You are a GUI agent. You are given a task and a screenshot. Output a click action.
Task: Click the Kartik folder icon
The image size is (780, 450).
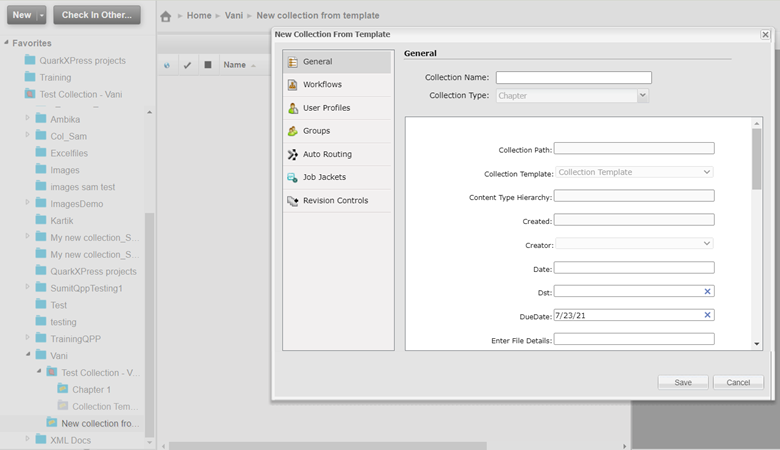pos(41,220)
